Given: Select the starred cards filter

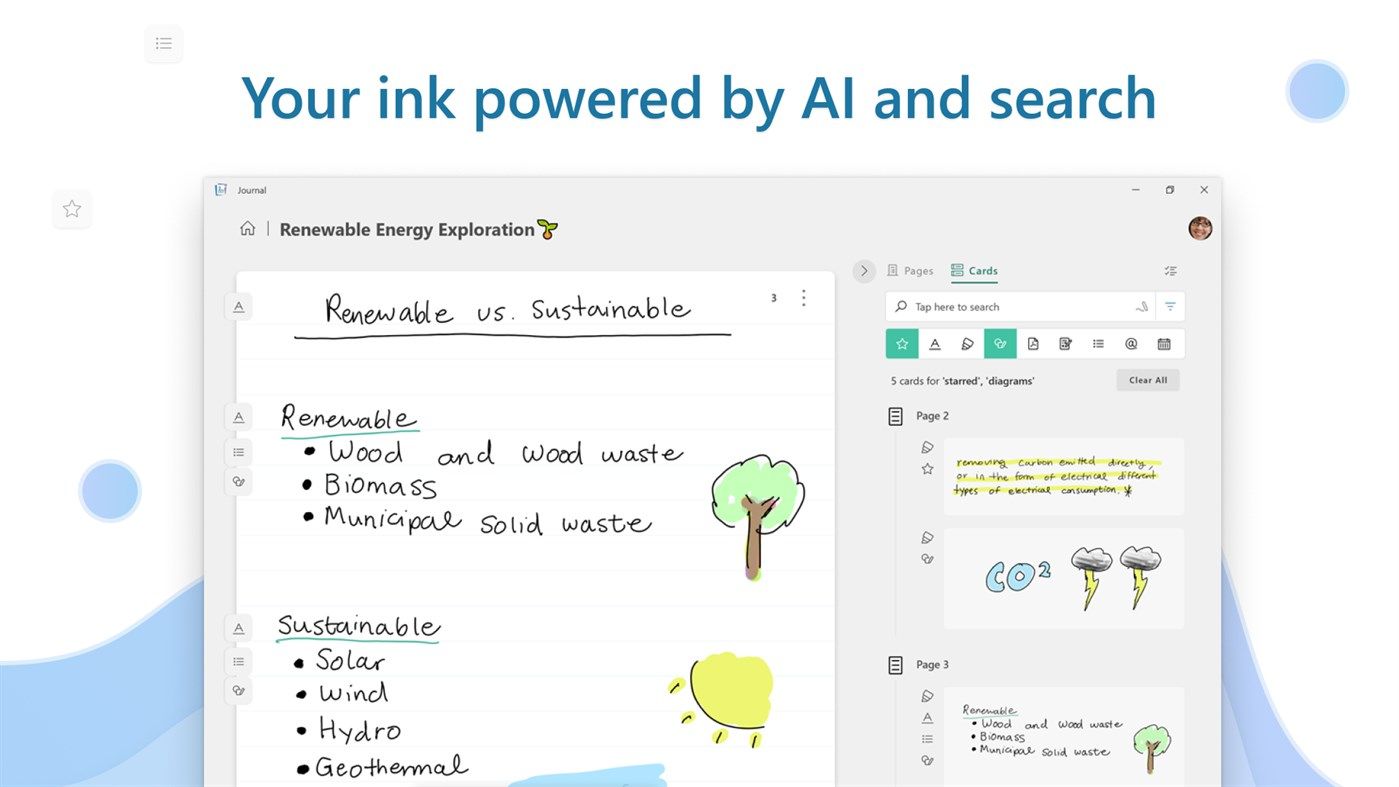Looking at the screenshot, I should tap(902, 343).
